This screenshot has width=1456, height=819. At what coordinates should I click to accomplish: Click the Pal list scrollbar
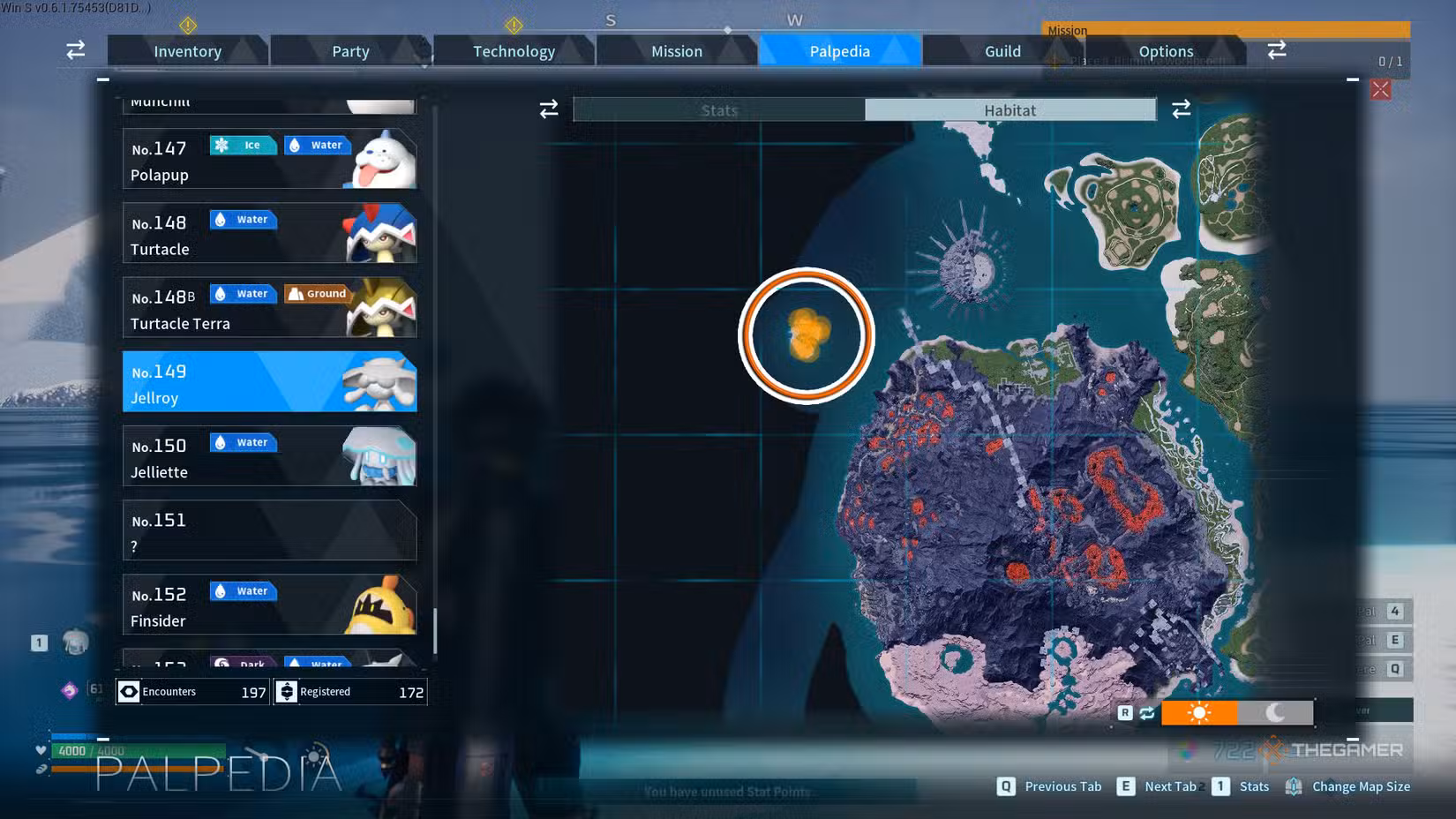pyautogui.click(x=435, y=630)
